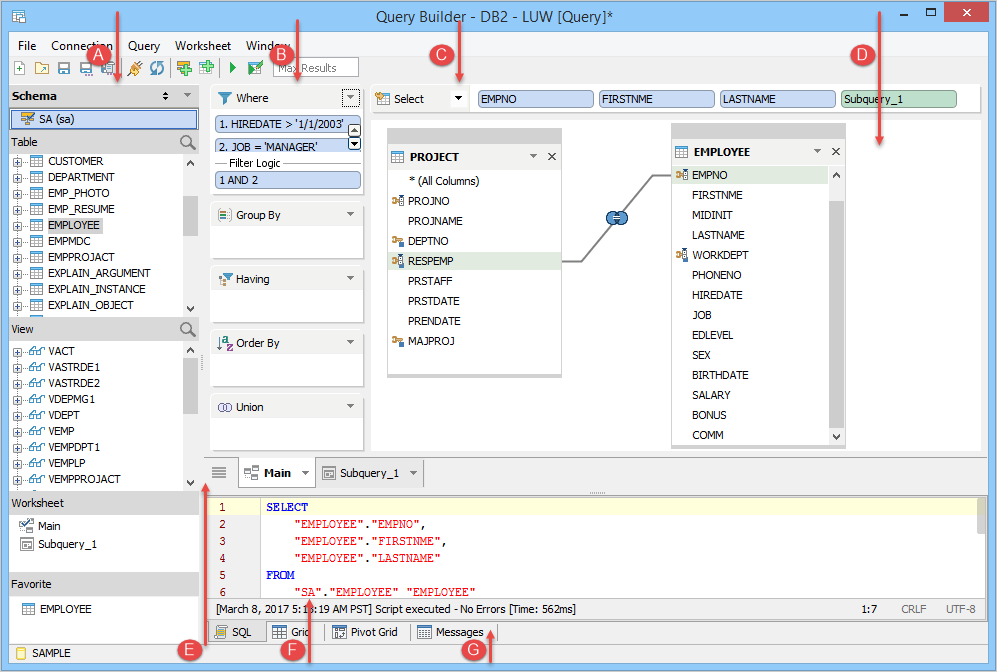This screenshot has width=997, height=672.
Task: Click the Having panel icon
Action: pos(225,279)
